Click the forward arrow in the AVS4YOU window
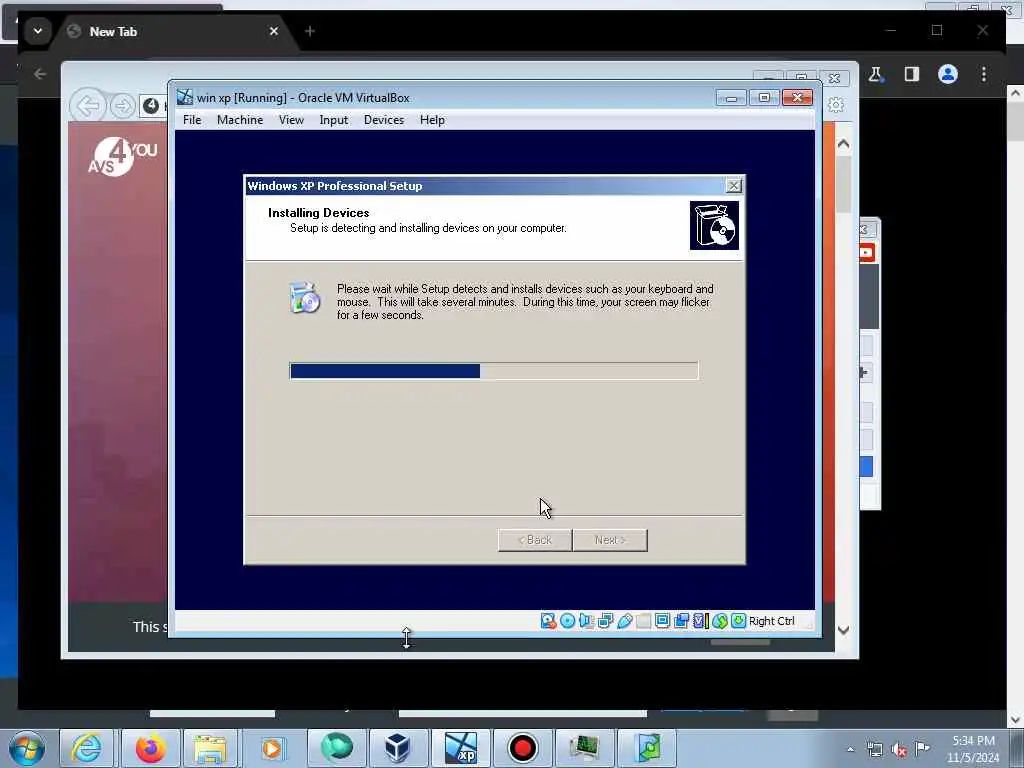1024x768 pixels. pos(122,106)
